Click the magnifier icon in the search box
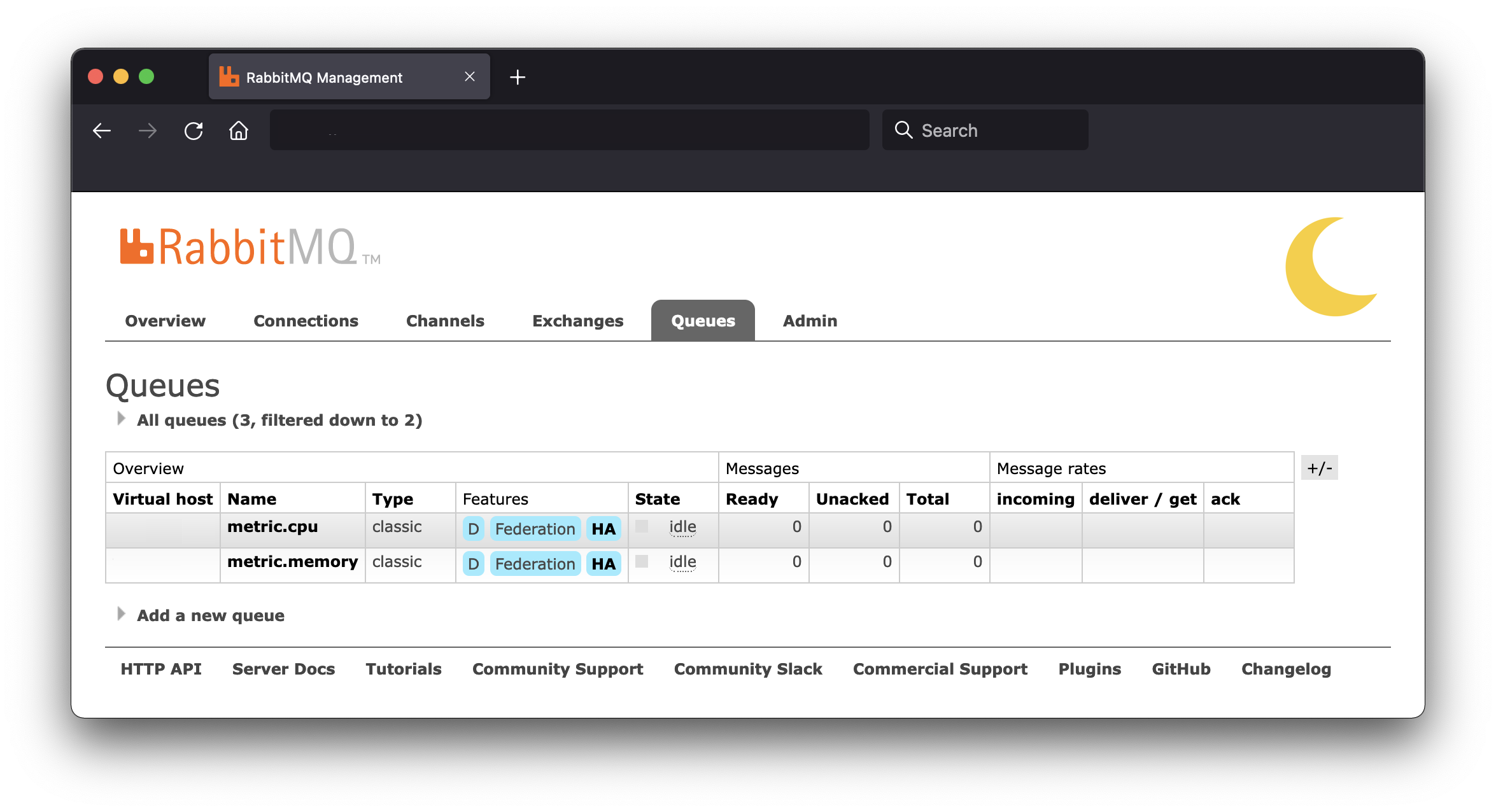This screenshot has width=1496, height=812. click(x=904, y=130)
